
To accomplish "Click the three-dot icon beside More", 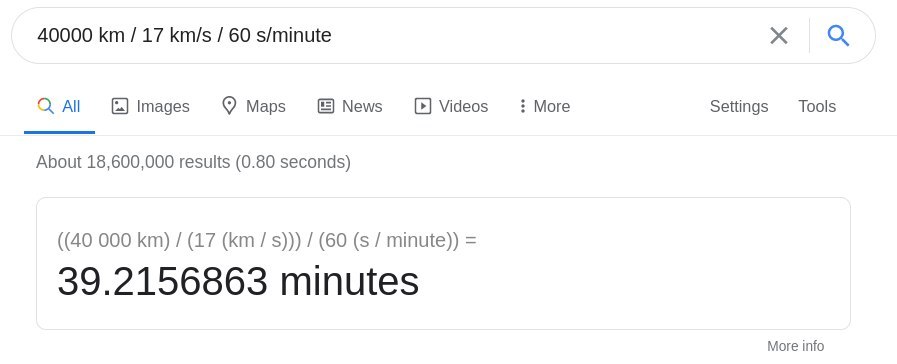I will coord(522,106).
